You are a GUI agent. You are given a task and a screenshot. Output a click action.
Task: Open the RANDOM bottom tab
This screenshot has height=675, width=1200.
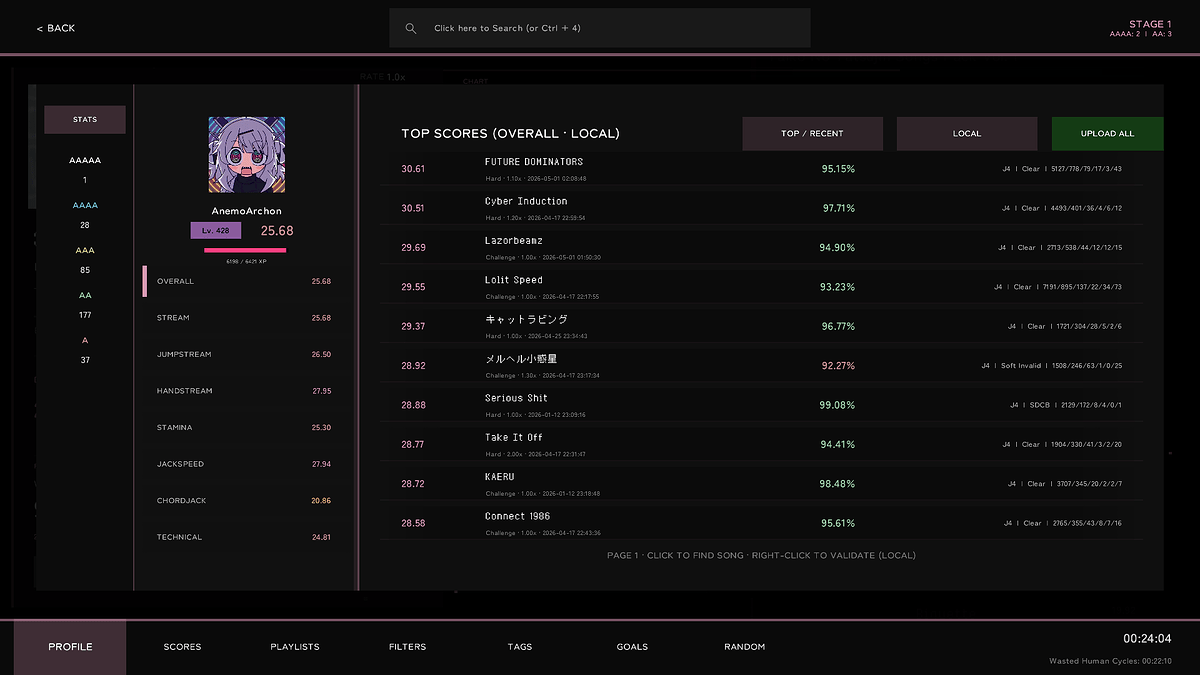[x=744, y=647]
